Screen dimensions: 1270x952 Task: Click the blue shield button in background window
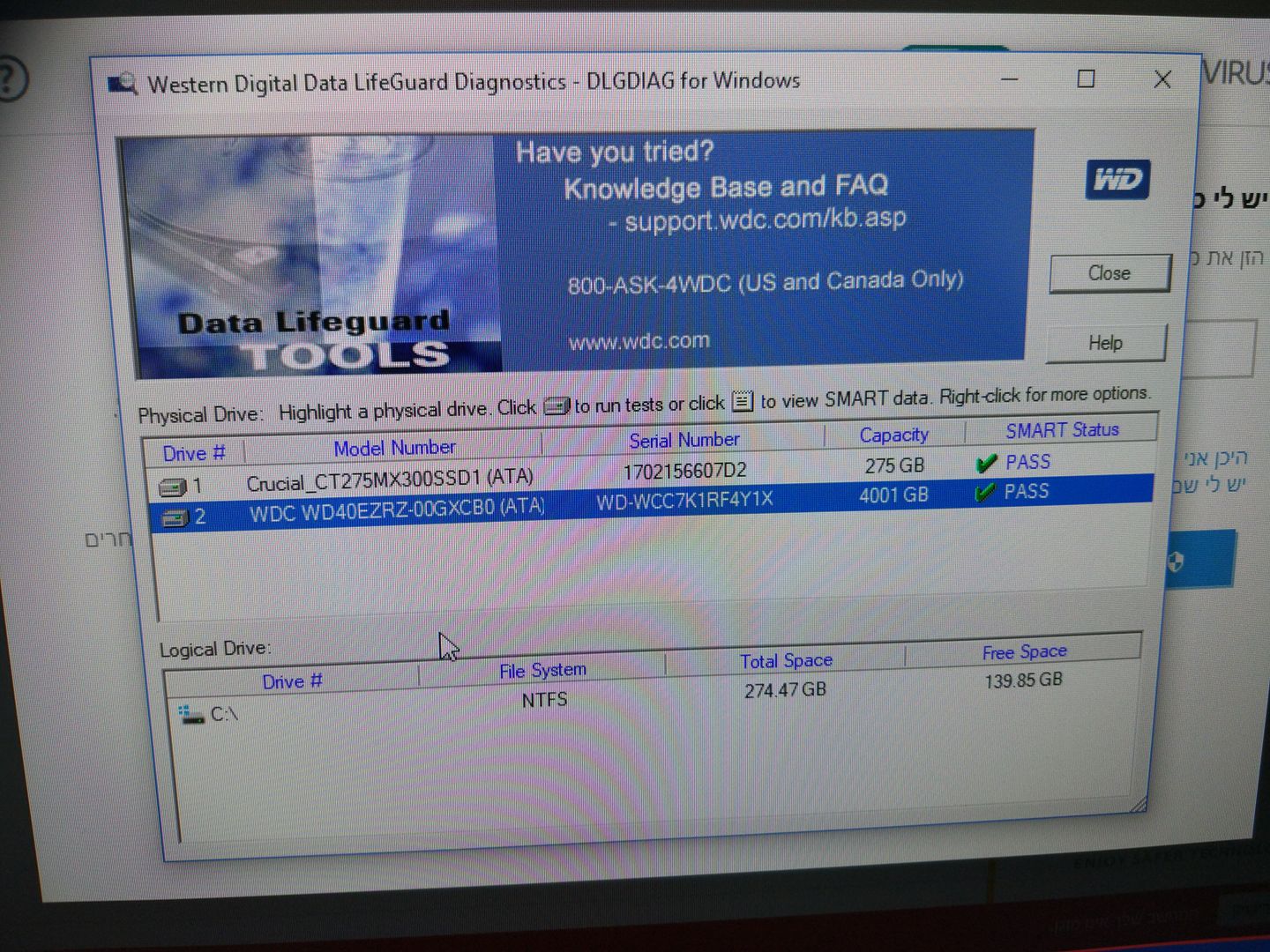click(x=1200, y=560)
